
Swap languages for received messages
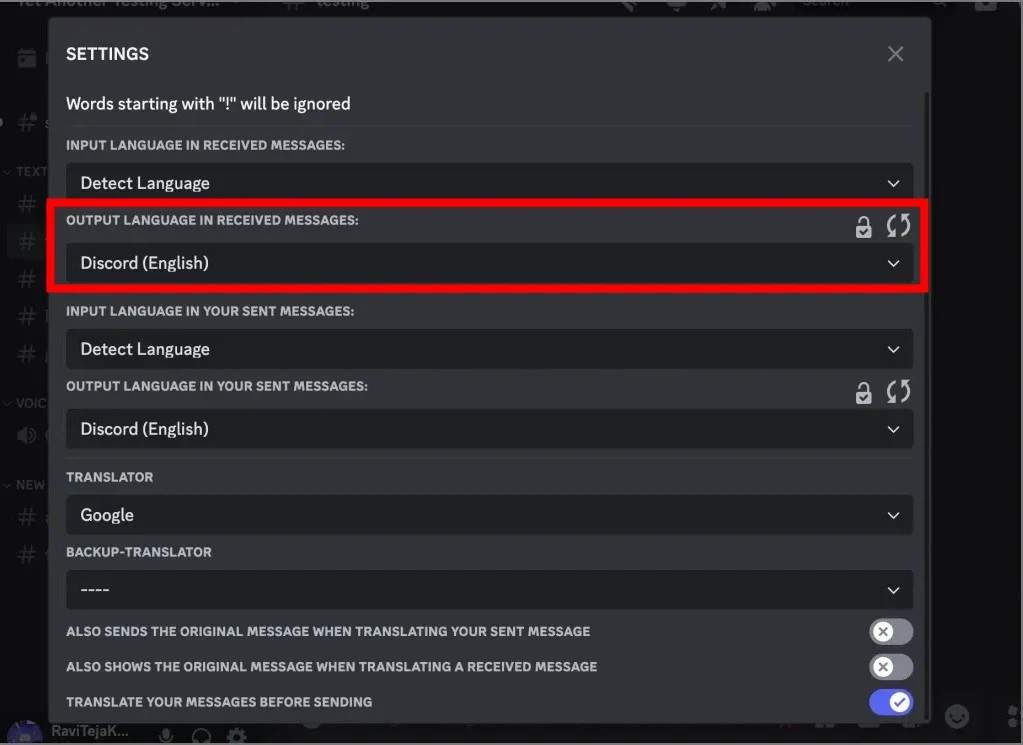click(898, 226)
